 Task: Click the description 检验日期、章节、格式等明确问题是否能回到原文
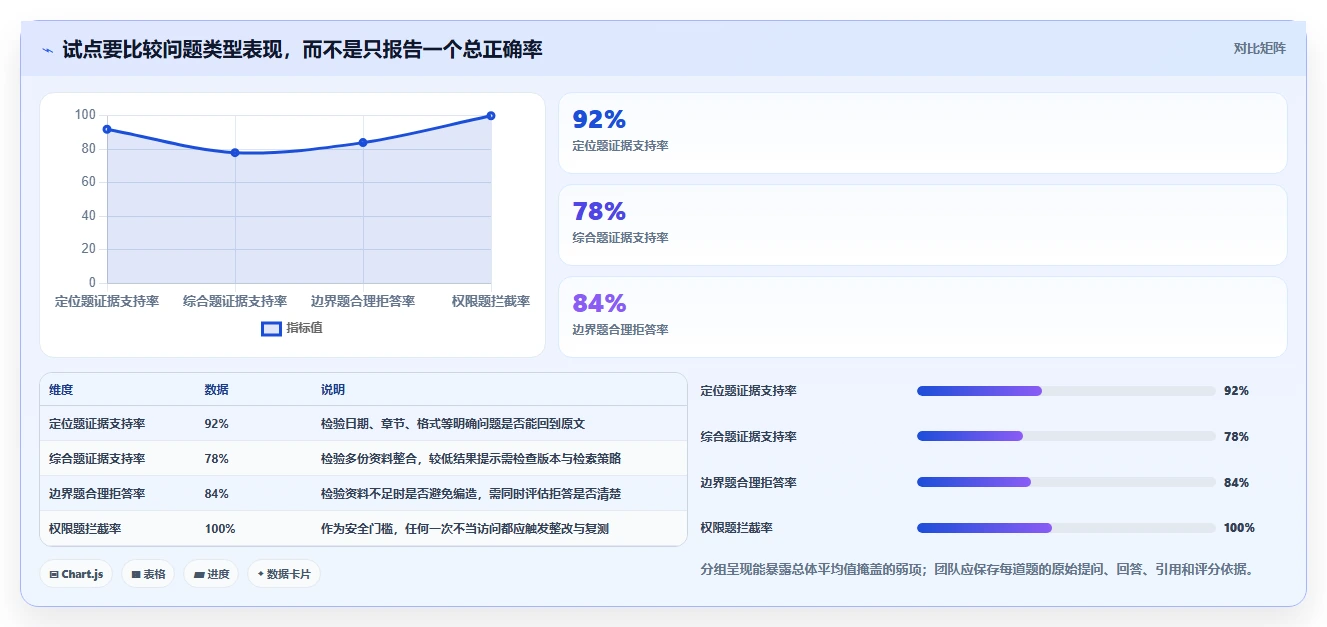[453, 423]
